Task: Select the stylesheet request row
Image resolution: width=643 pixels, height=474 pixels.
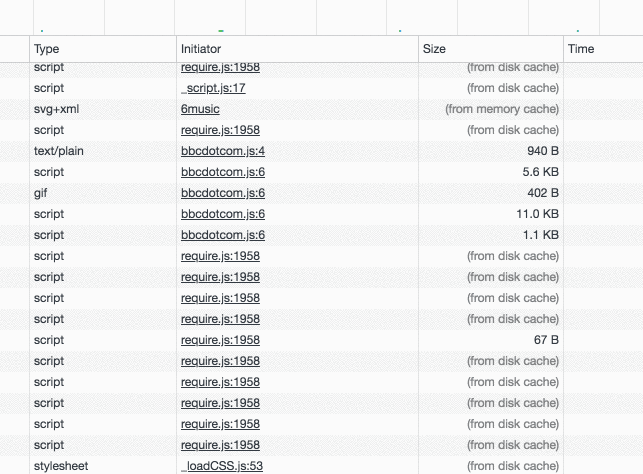Action: 322,466
